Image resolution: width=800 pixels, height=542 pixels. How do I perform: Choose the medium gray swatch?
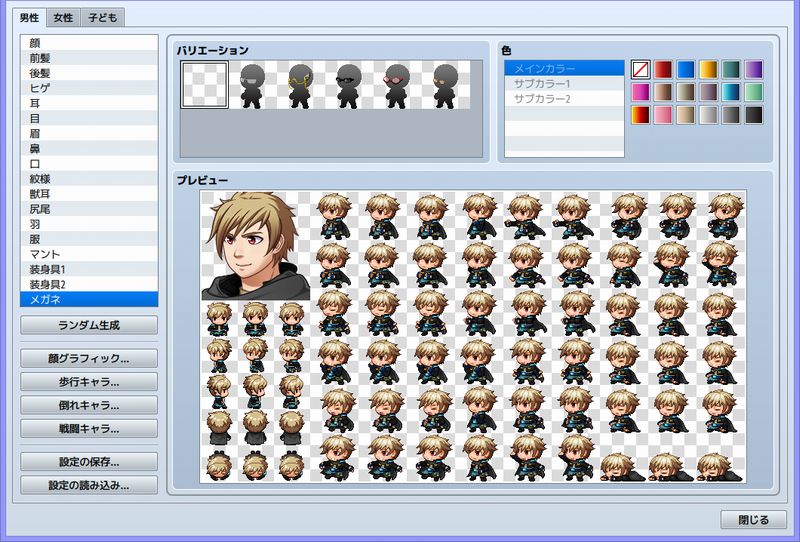coord(731,115)
